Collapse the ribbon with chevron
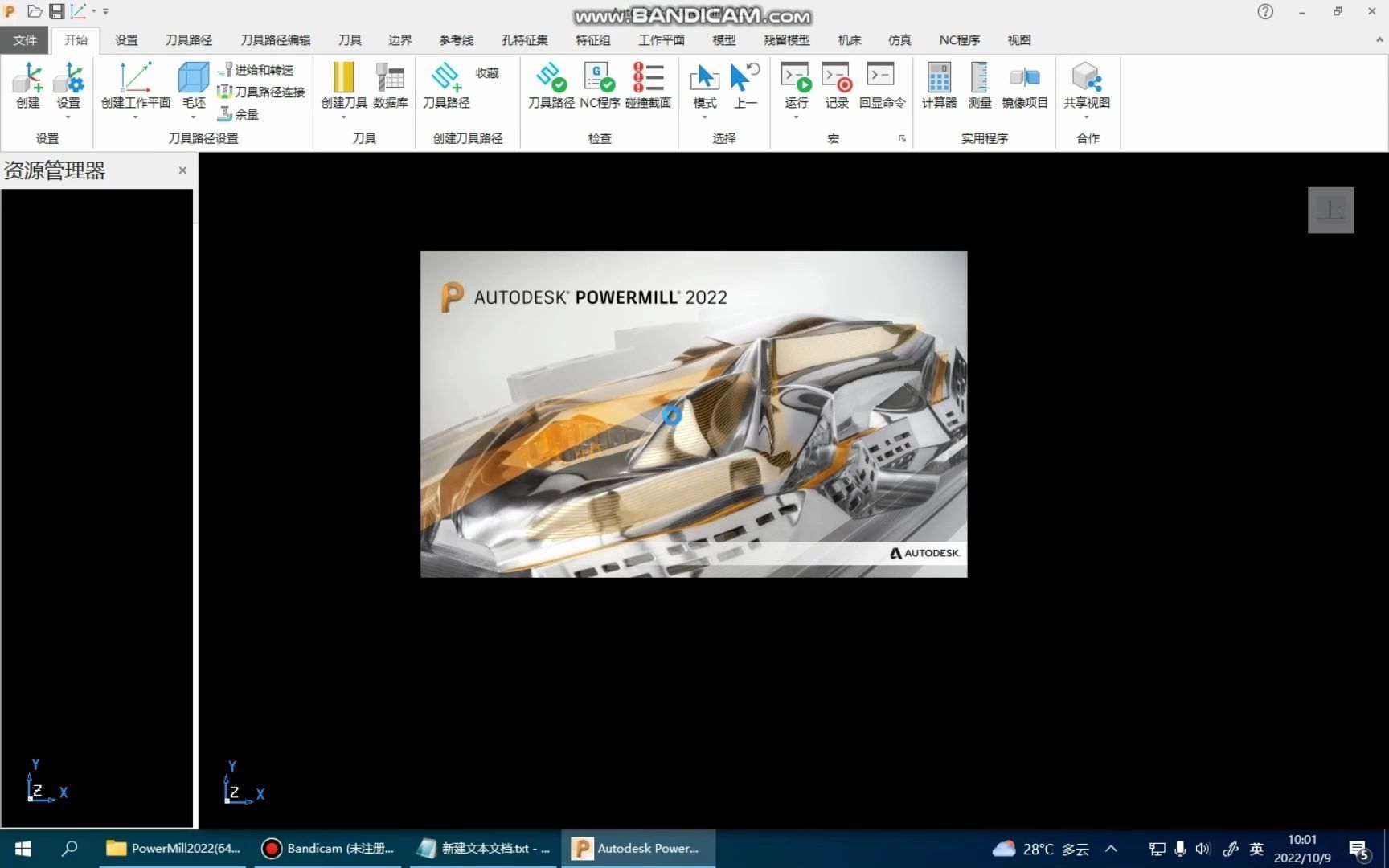 [x=1379, y=39]
